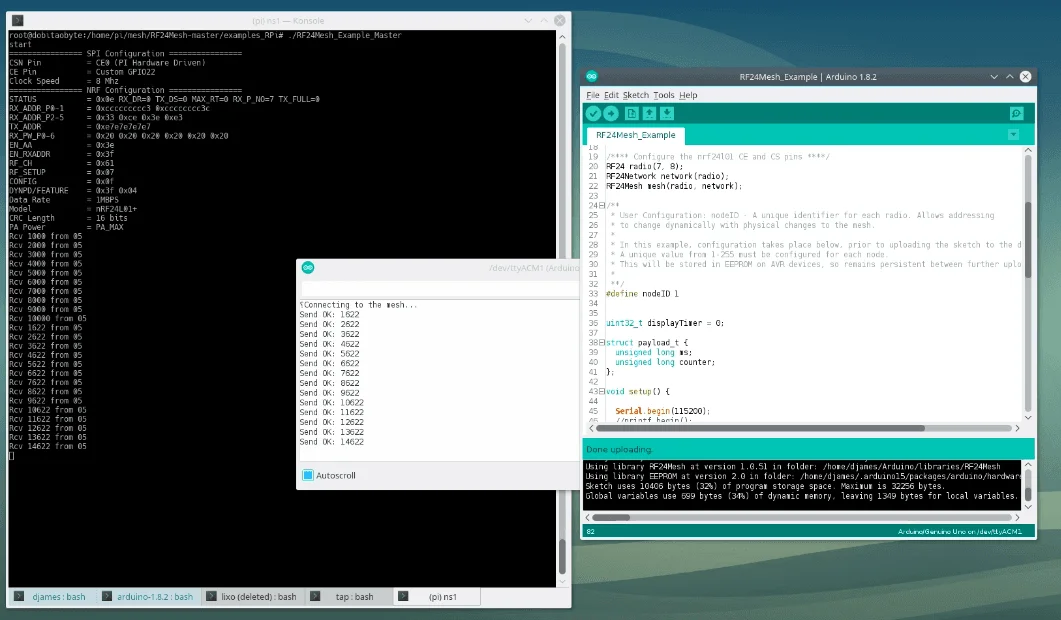
Task: Collapse the struct payload_t block at line 38
Action: point(602,342)
